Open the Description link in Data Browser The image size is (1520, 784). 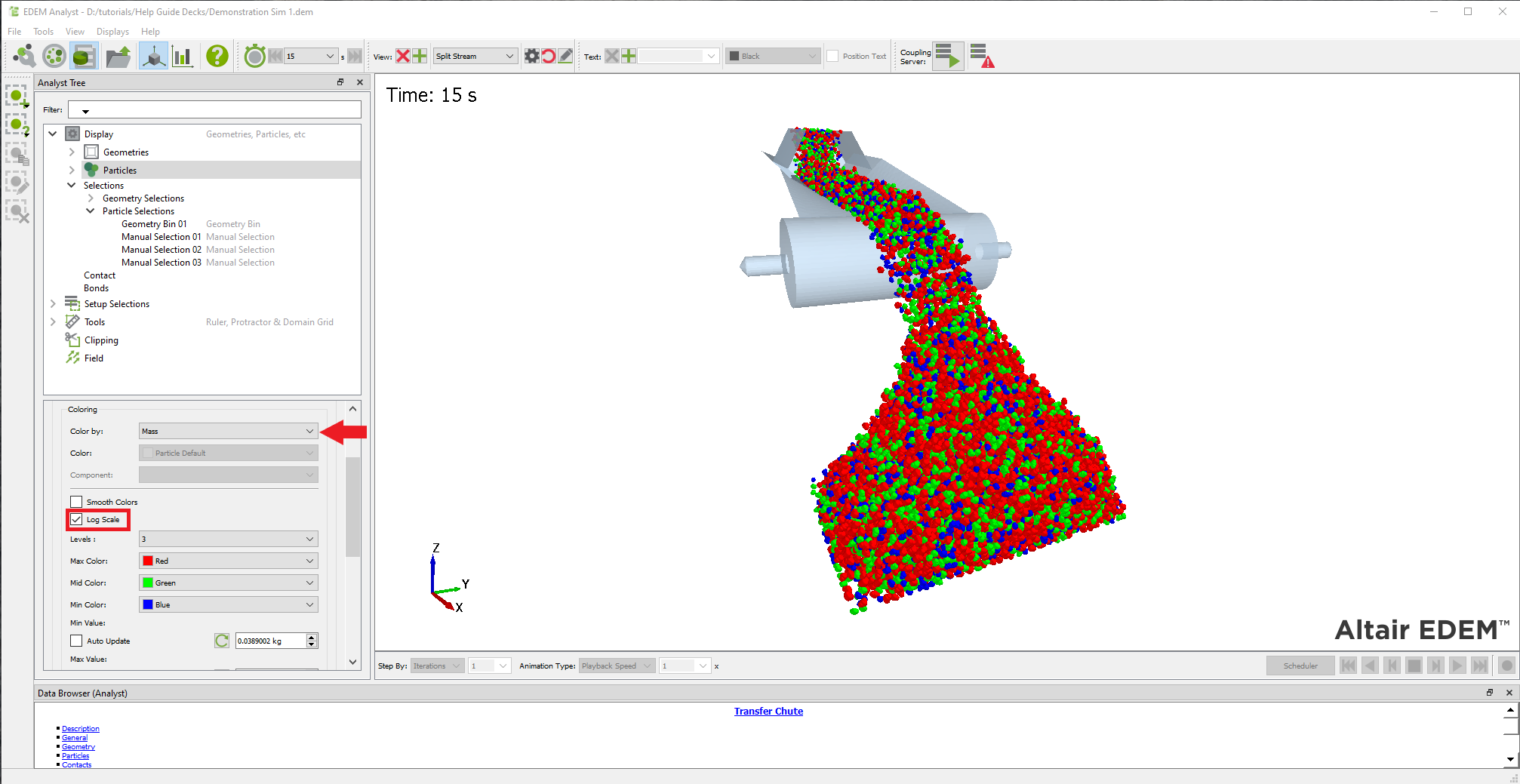coord(81,728)
